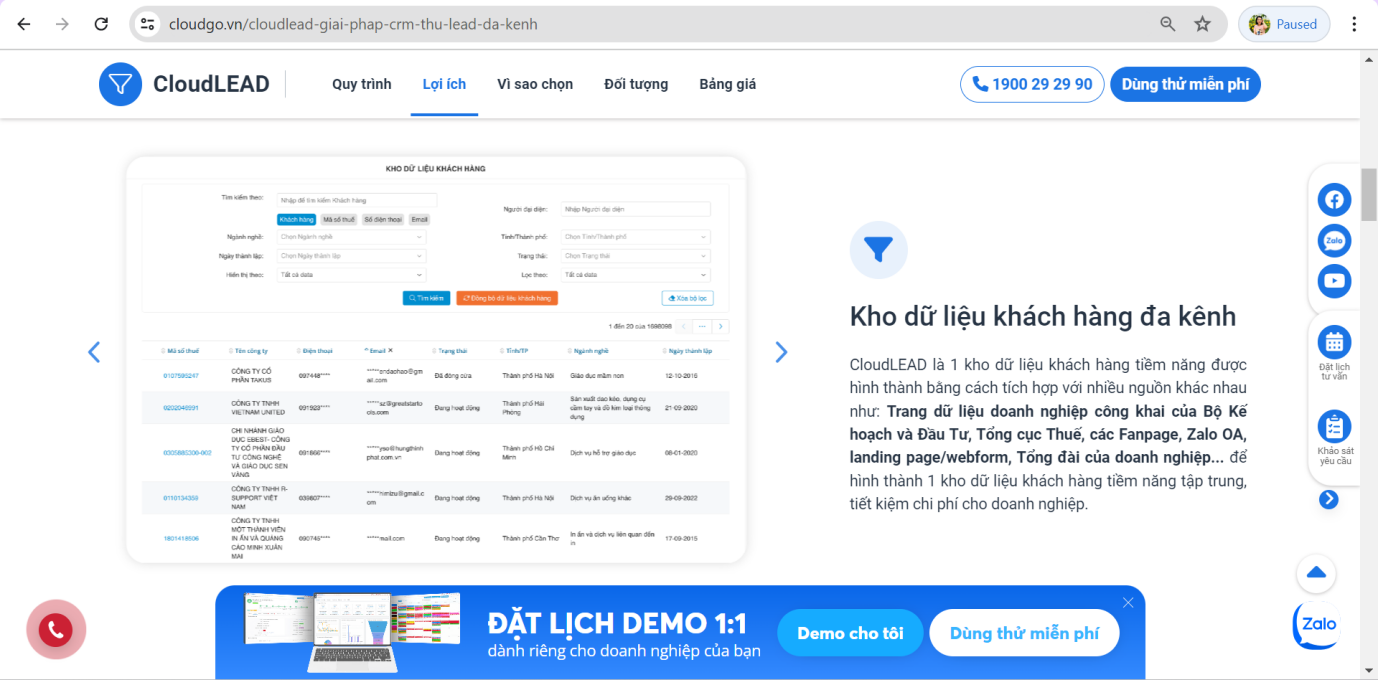Open the Facebook sidebar icon
This screenshot has height=680, width=1378.
pos(1334,200)
